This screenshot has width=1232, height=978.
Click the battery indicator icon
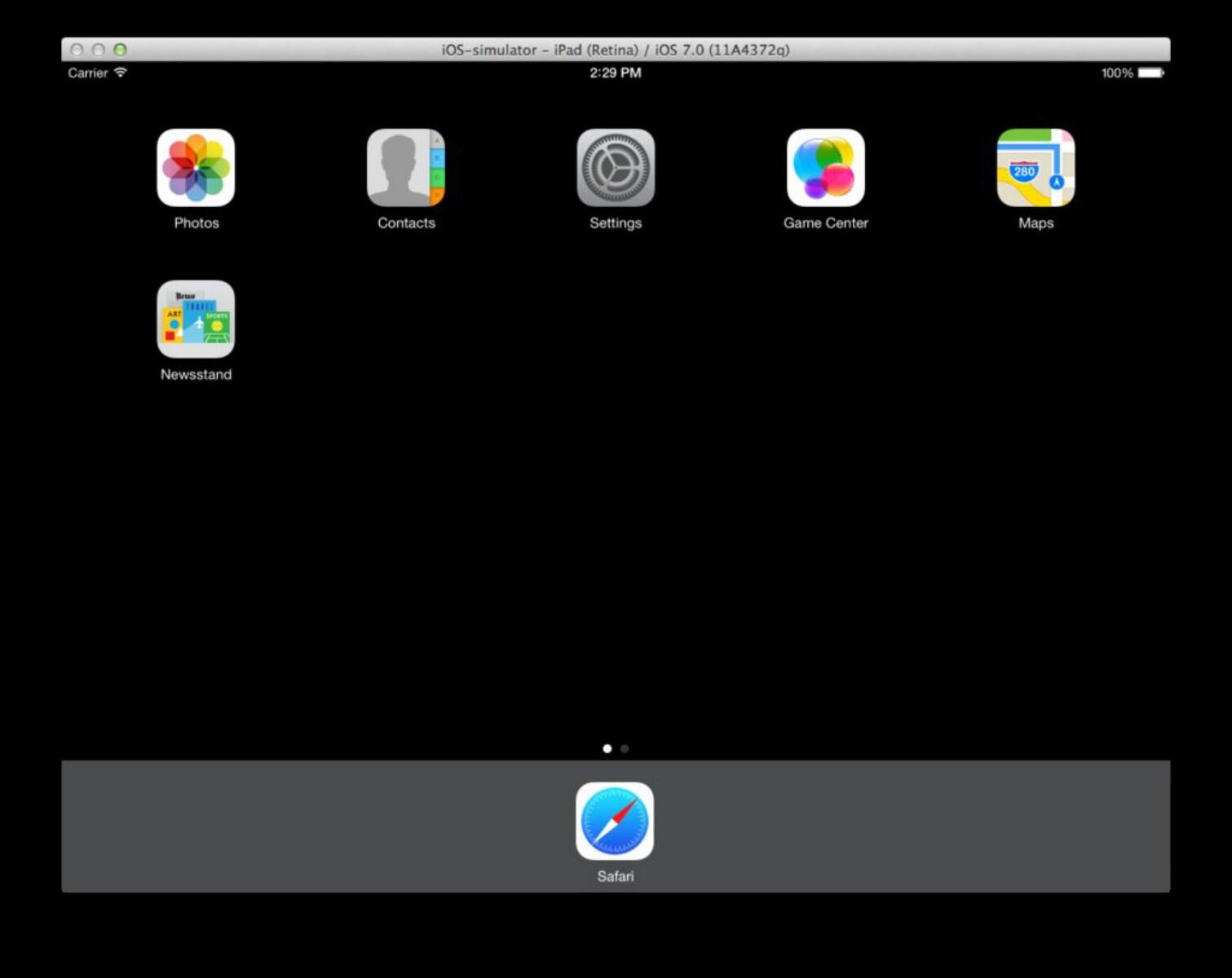pos(1151,73)
